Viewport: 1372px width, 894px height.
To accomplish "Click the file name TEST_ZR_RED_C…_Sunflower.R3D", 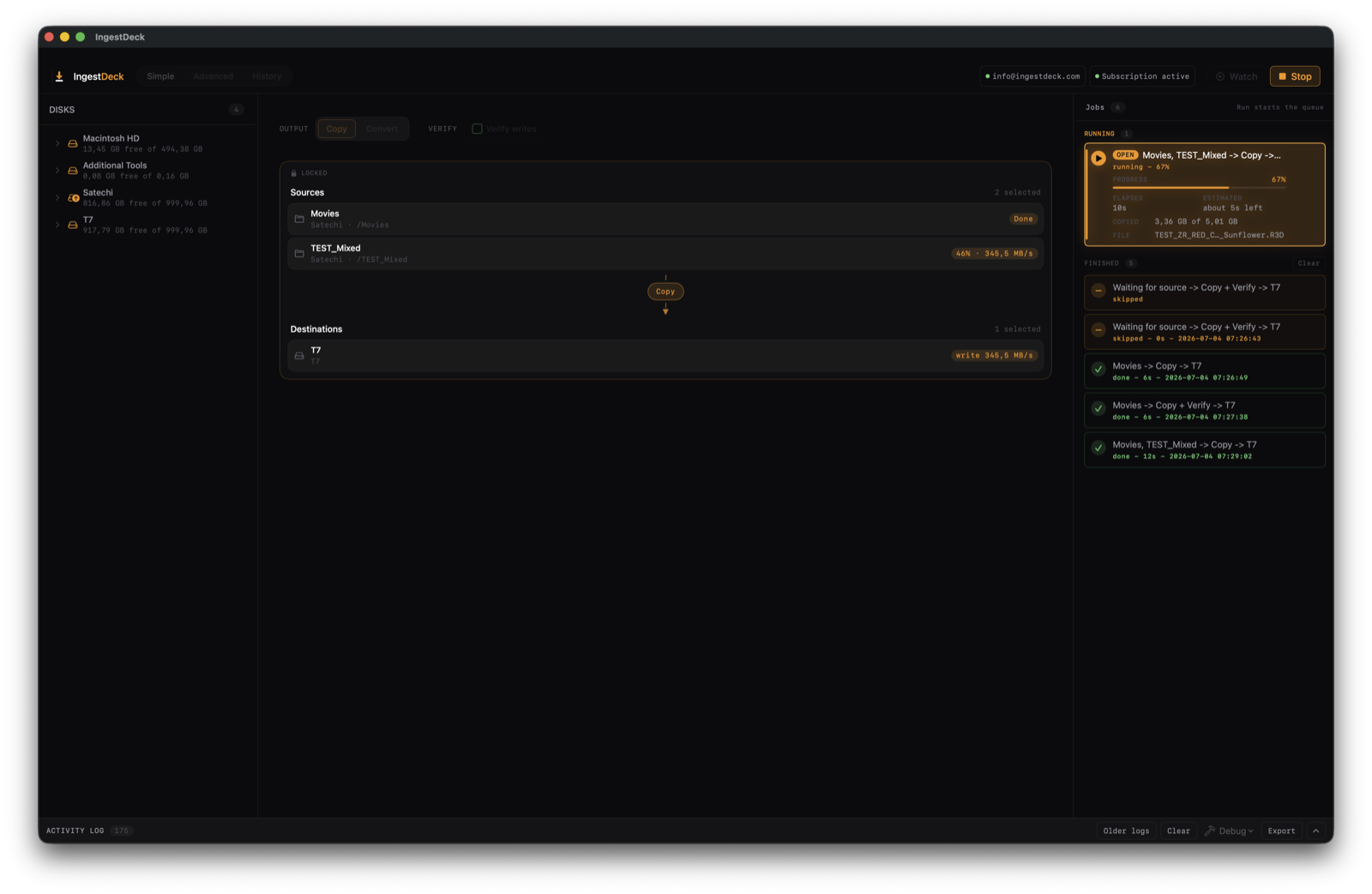I will tap(1219, 235).
